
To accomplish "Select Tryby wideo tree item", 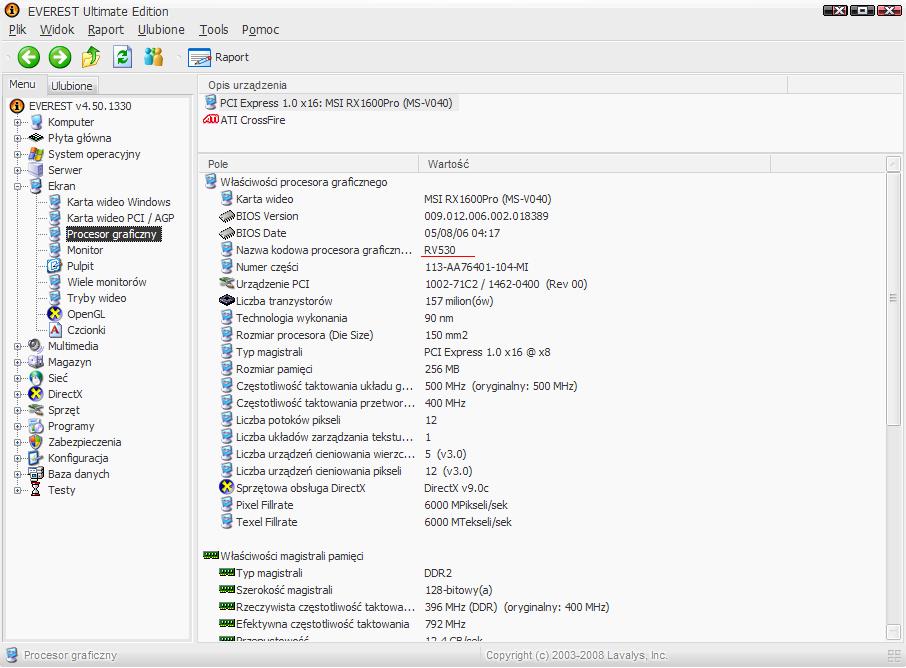I will point(96,298).
